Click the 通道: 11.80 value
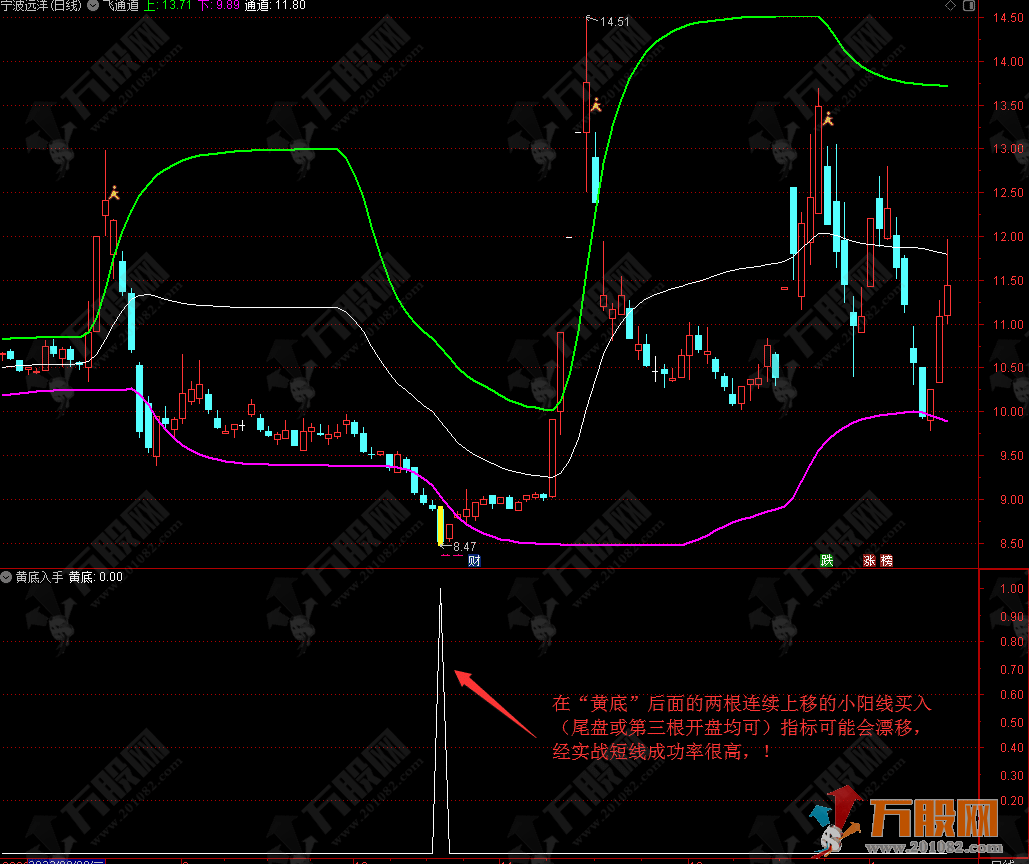Image resolution: width=1029 pixels, height=864 pixels. point(275,5)
